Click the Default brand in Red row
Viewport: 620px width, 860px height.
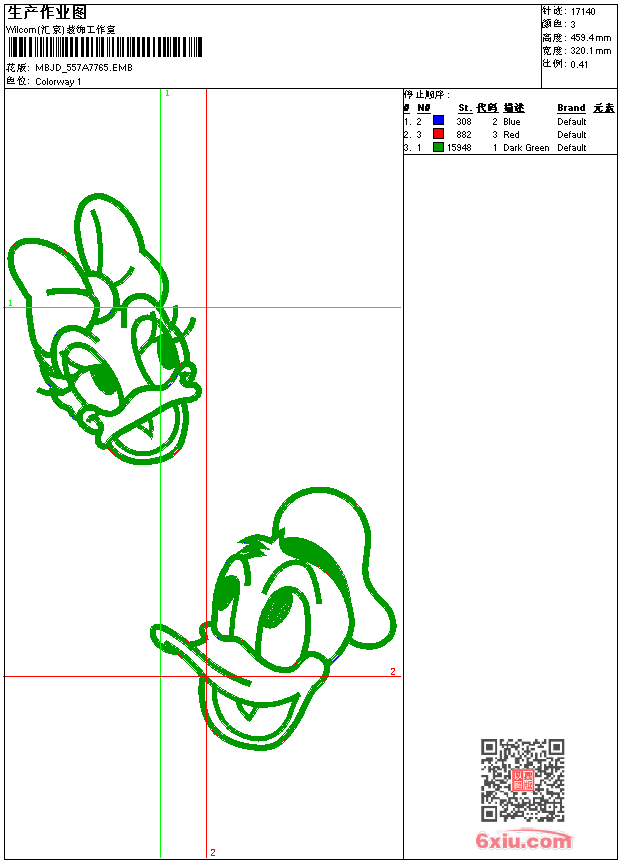tap(572, 134)
